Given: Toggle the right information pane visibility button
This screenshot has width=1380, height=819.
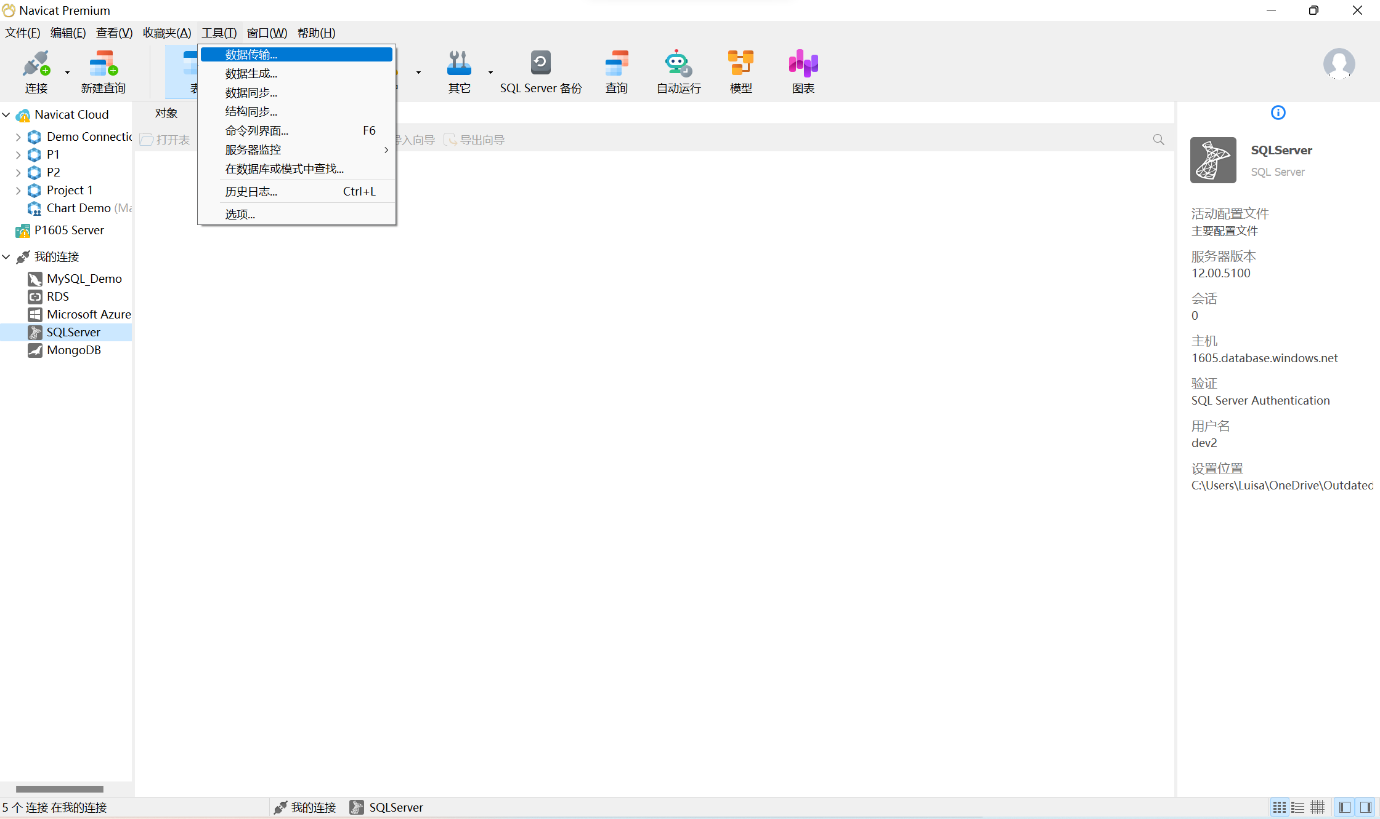Looking at the screenshot, I should click(1365, 807).
